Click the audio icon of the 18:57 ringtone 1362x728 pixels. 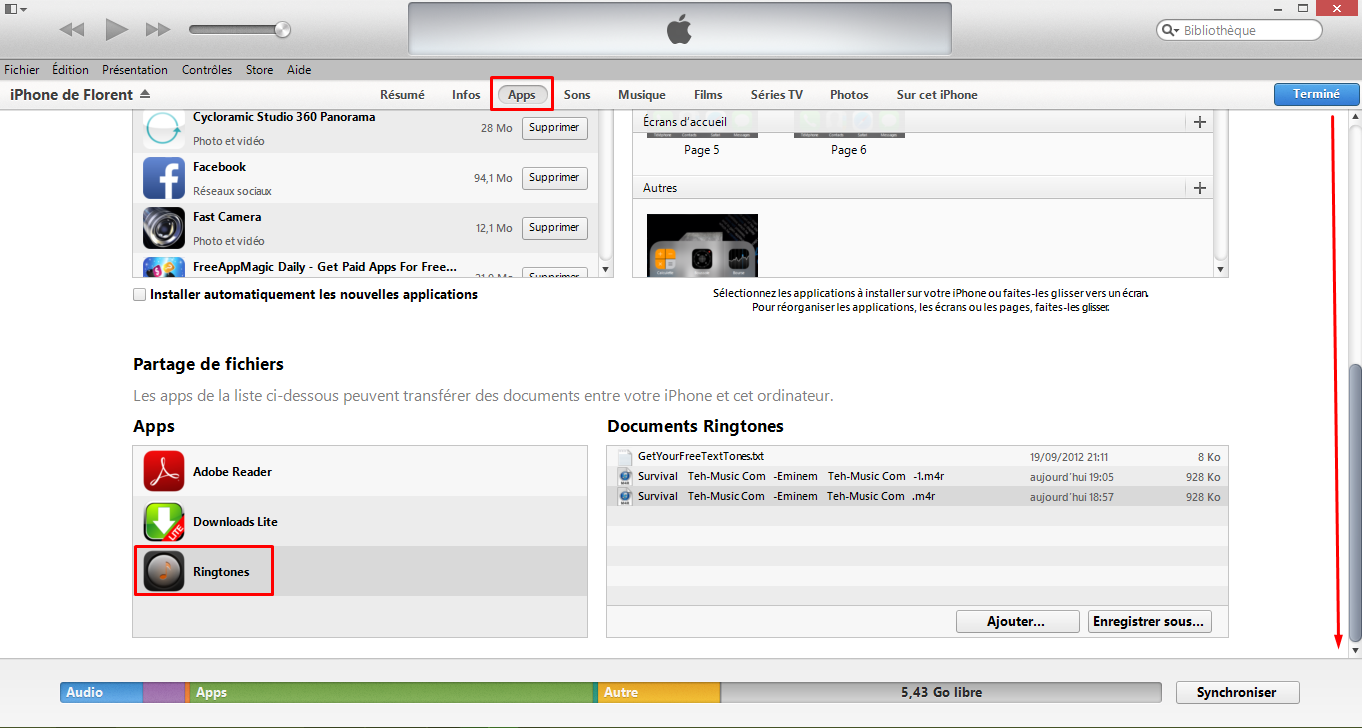[x=625, y=497]
